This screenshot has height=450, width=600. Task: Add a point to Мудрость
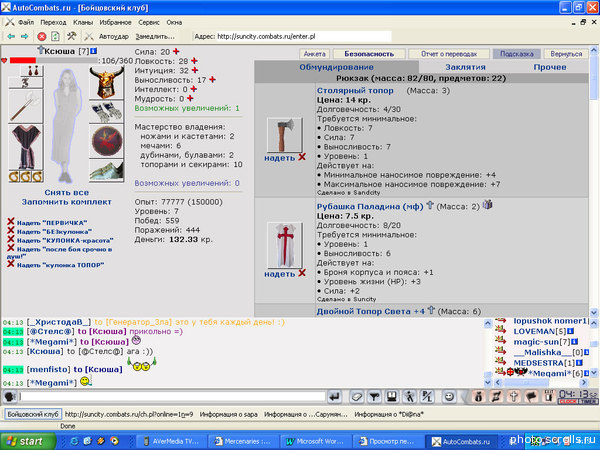point(190,98)
